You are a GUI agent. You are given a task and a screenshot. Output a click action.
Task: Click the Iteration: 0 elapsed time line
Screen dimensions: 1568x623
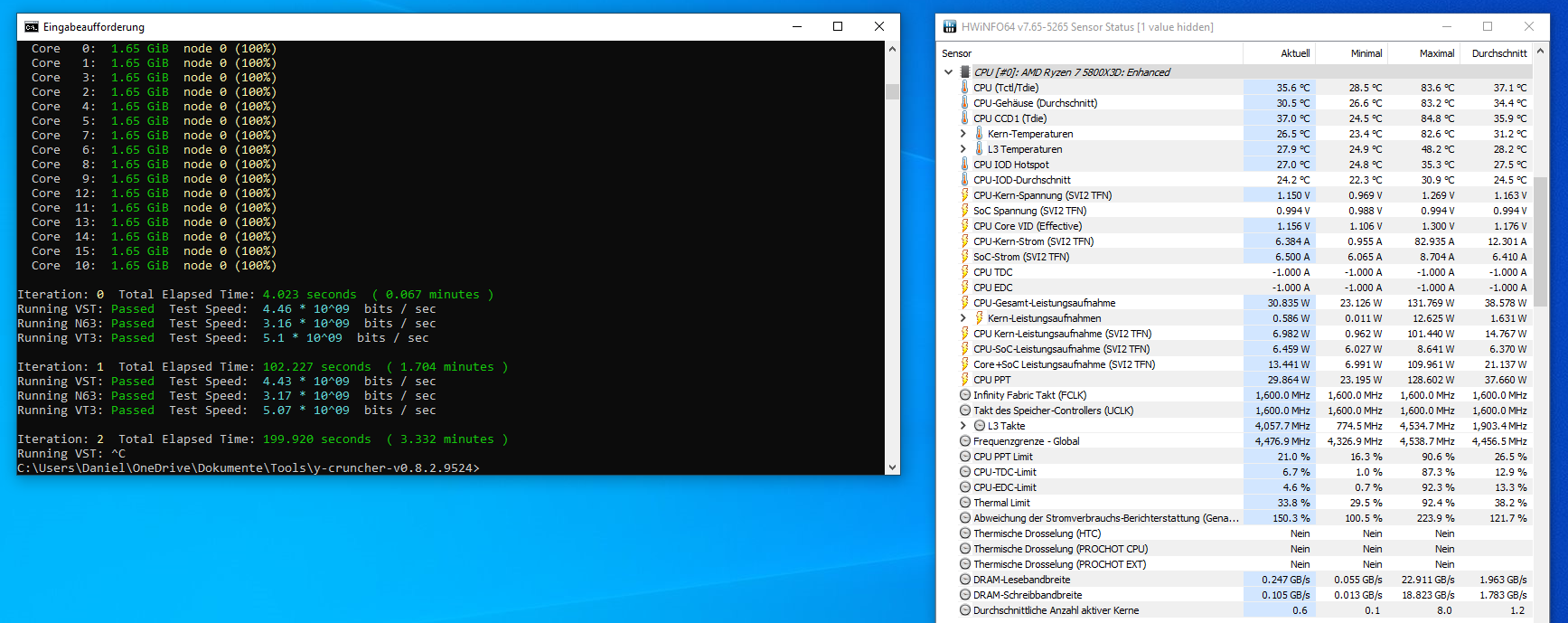tap(256, 295)
